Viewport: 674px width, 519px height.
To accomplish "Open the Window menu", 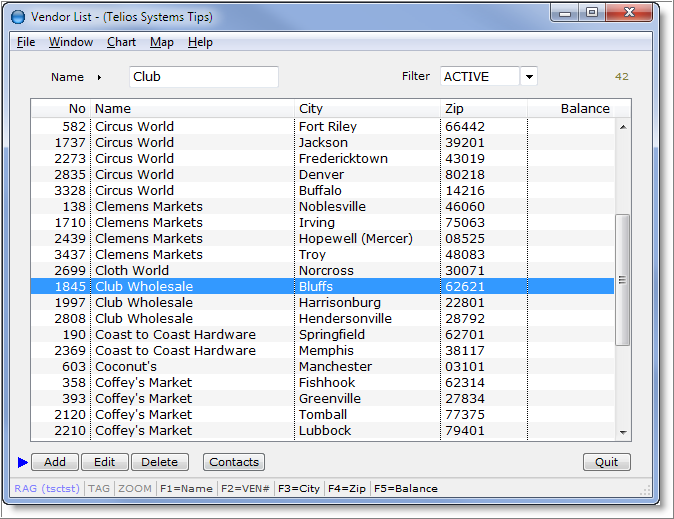I will click(x=71, y=42).
